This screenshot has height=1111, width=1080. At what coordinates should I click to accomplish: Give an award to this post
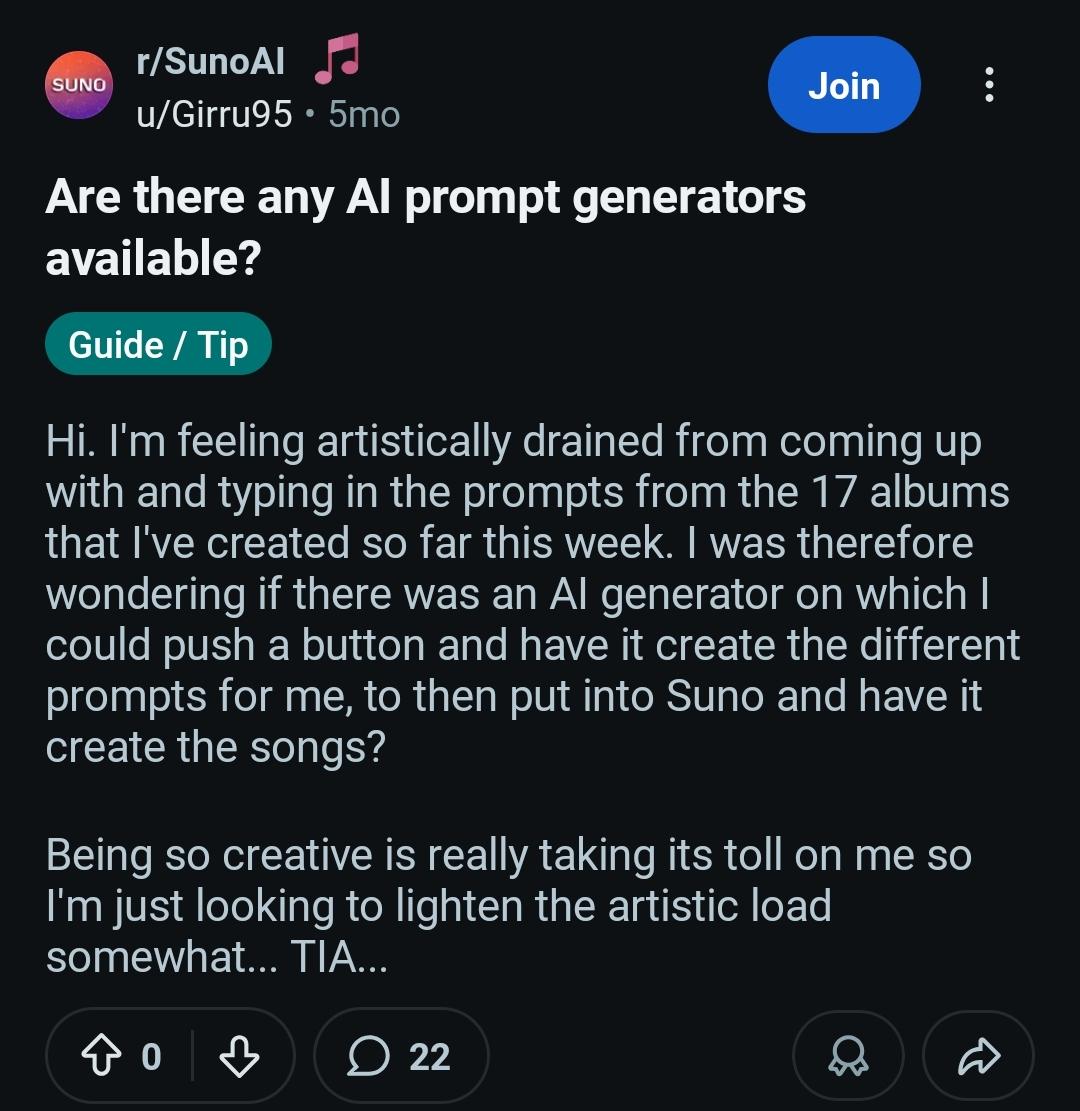pos(847,1057)
